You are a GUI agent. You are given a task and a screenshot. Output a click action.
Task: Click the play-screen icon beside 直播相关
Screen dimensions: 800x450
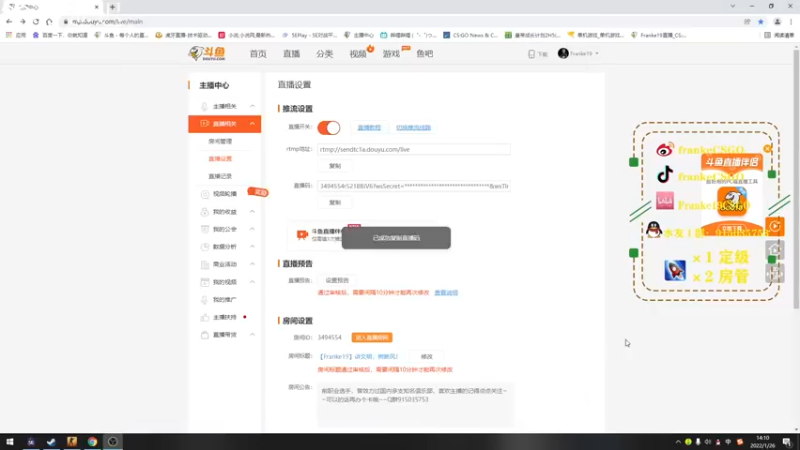click(204, 123)
